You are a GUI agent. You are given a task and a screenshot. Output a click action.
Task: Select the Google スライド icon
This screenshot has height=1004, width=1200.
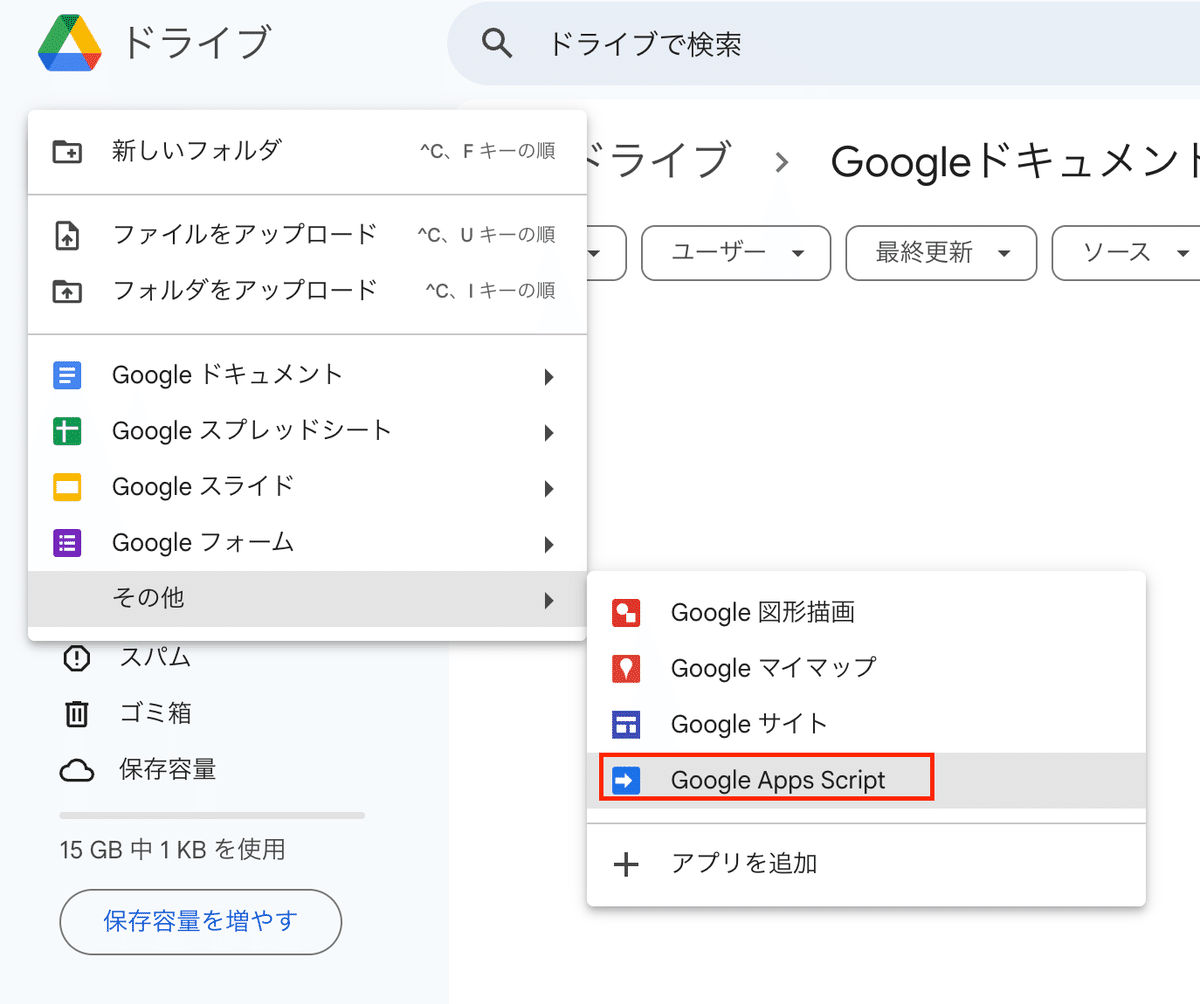pos(66,488)
